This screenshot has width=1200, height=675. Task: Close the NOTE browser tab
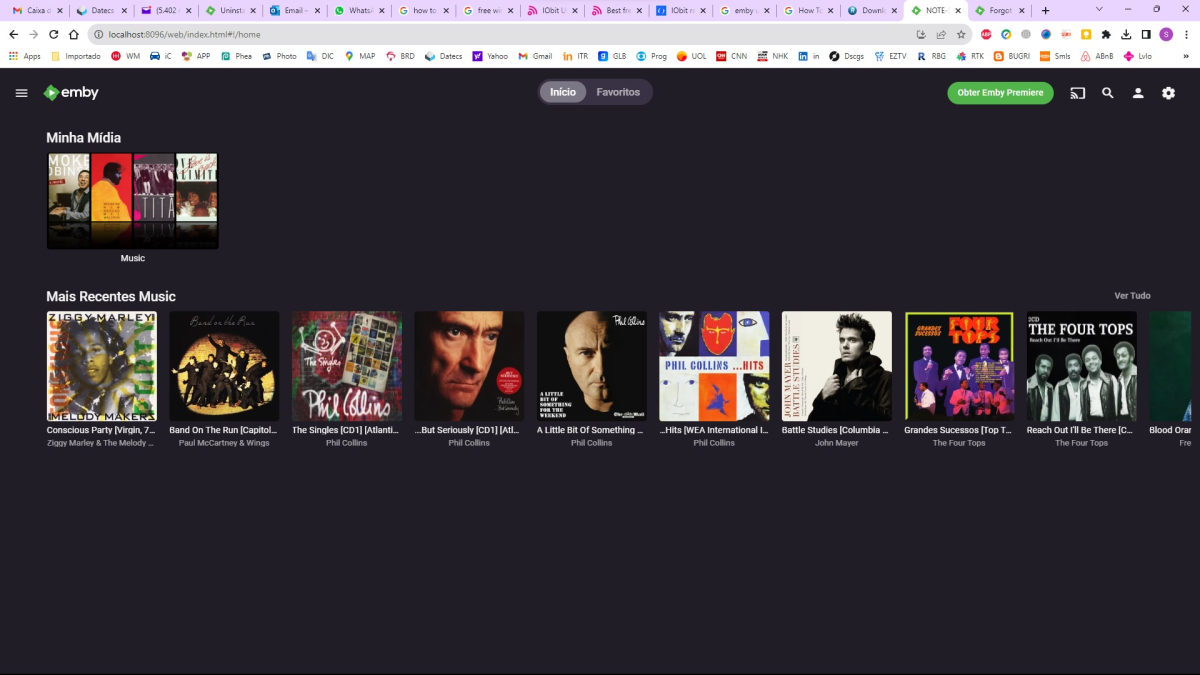(958, 10)
